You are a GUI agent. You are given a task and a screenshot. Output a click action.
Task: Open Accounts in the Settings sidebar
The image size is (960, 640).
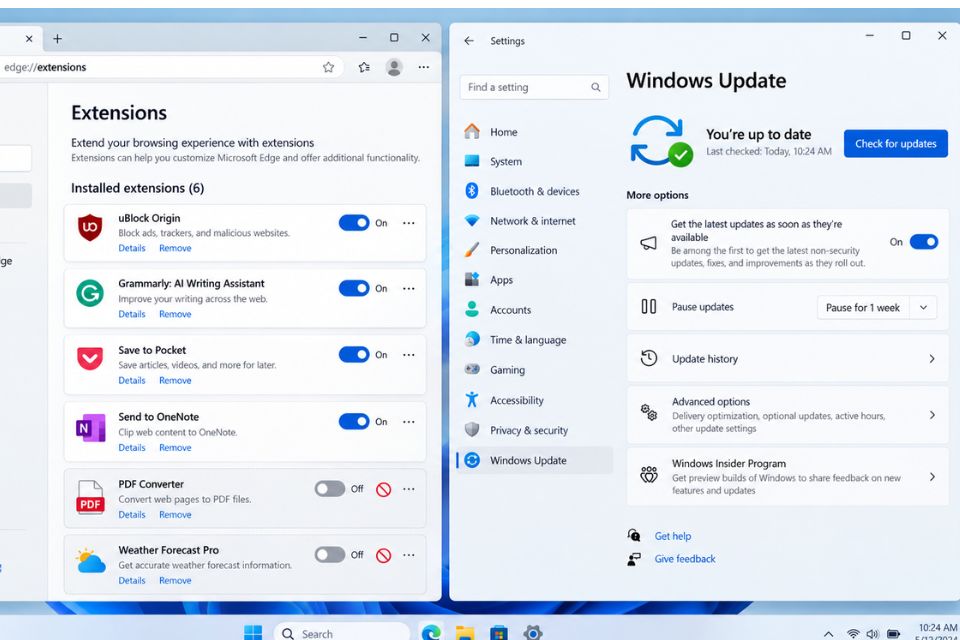(x=535, y=310)
